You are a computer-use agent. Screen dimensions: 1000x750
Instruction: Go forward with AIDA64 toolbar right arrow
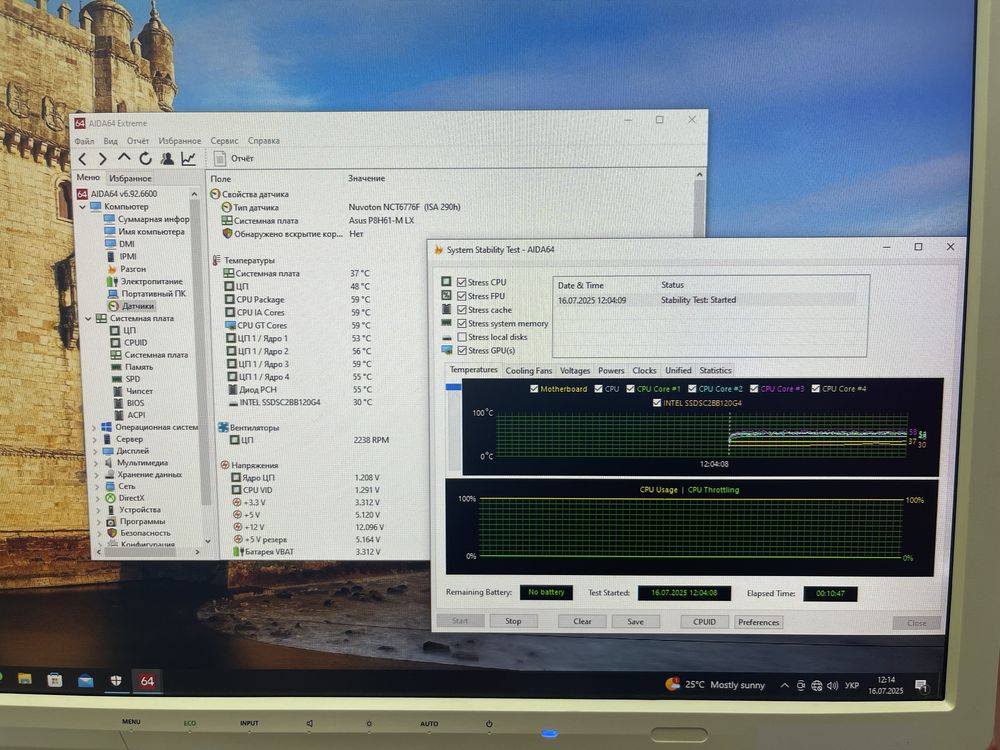(102, 159)
